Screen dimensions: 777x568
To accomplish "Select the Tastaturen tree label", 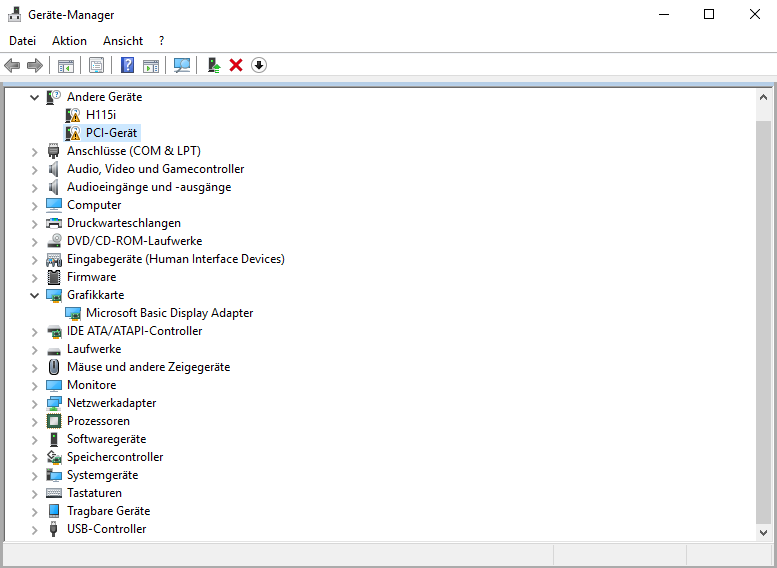I will coord(94,493).
